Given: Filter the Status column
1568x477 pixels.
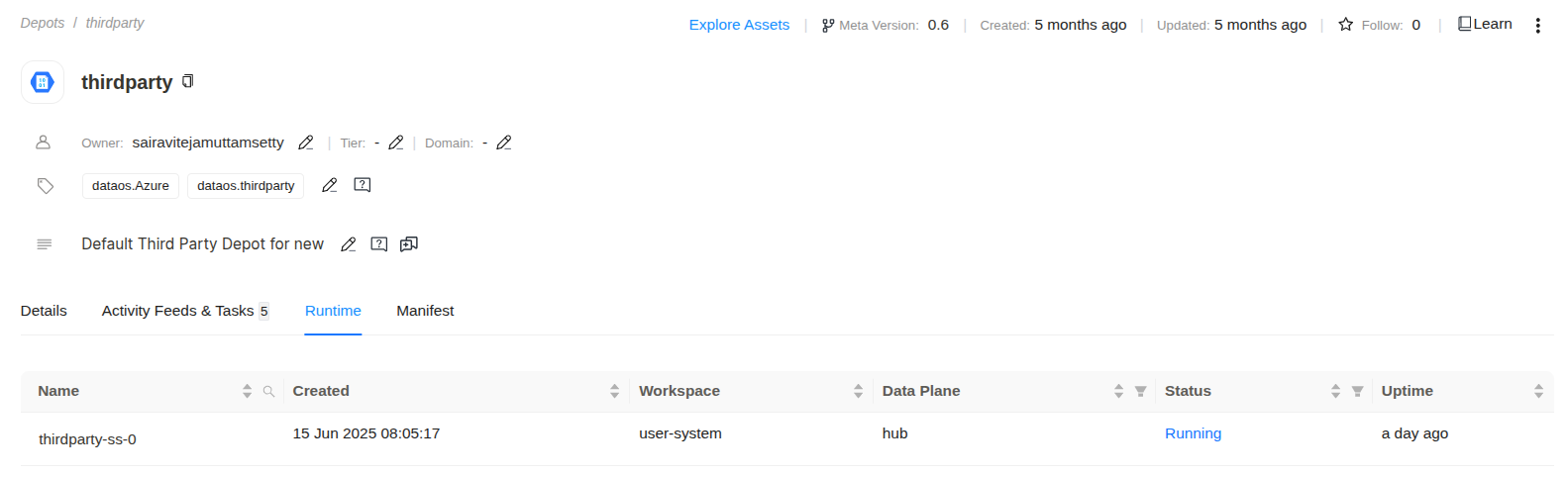Looking at the screenshot, I should [x=1357, y=392].
